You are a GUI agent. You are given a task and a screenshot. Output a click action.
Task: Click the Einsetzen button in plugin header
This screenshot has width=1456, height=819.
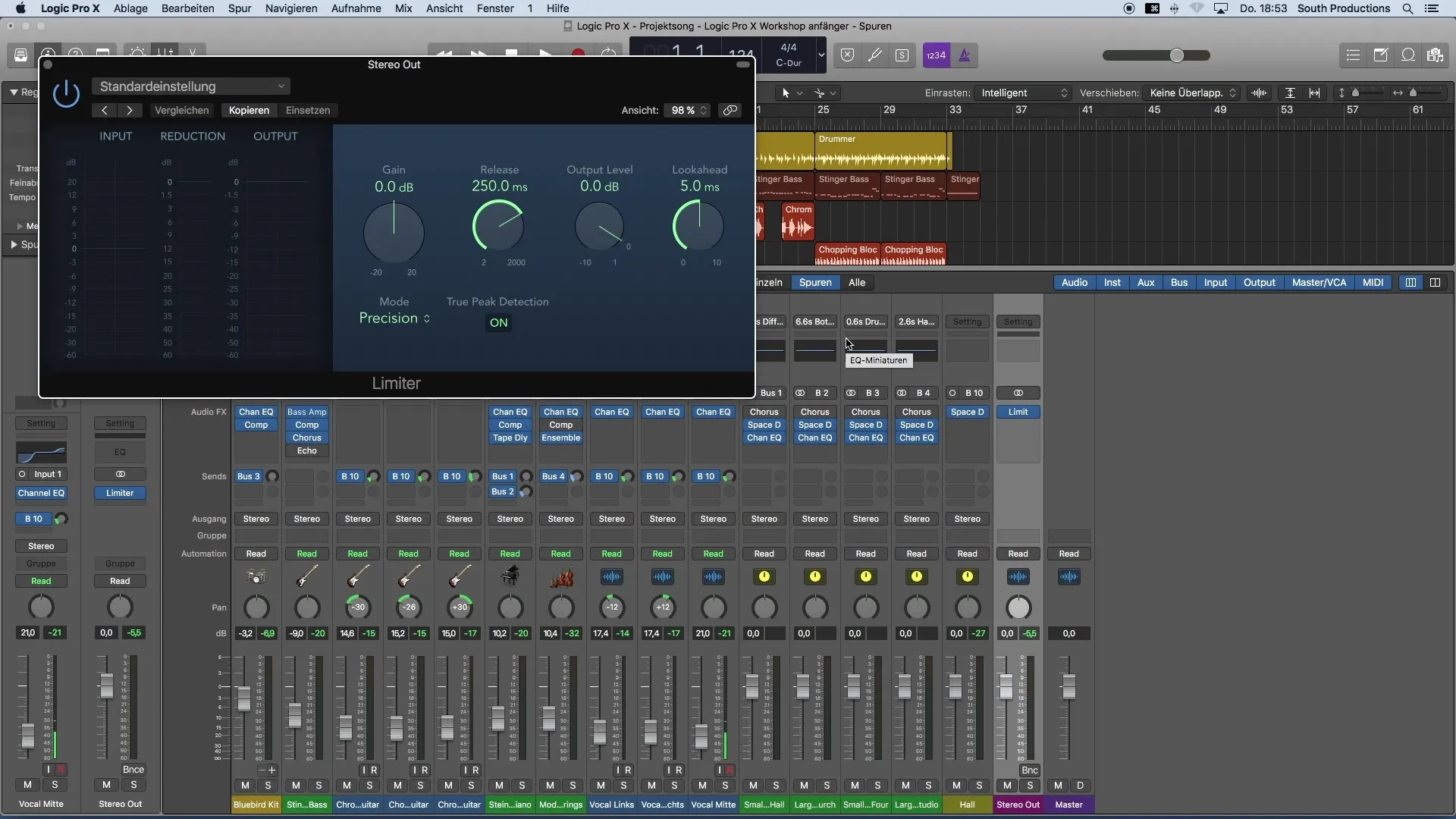click(x=307, y=110)
